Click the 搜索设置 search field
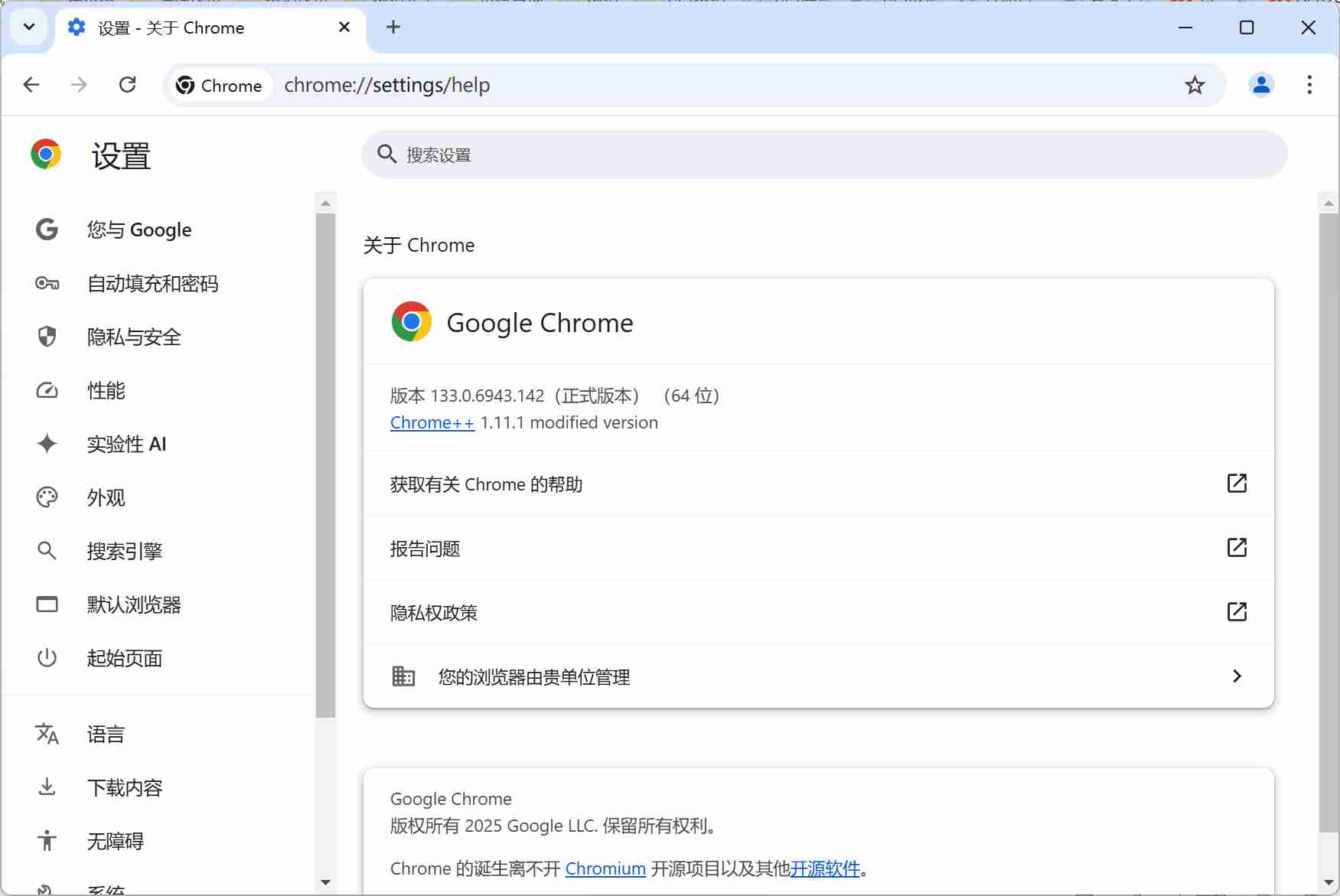1340x896 pixels. click(824, 155)
